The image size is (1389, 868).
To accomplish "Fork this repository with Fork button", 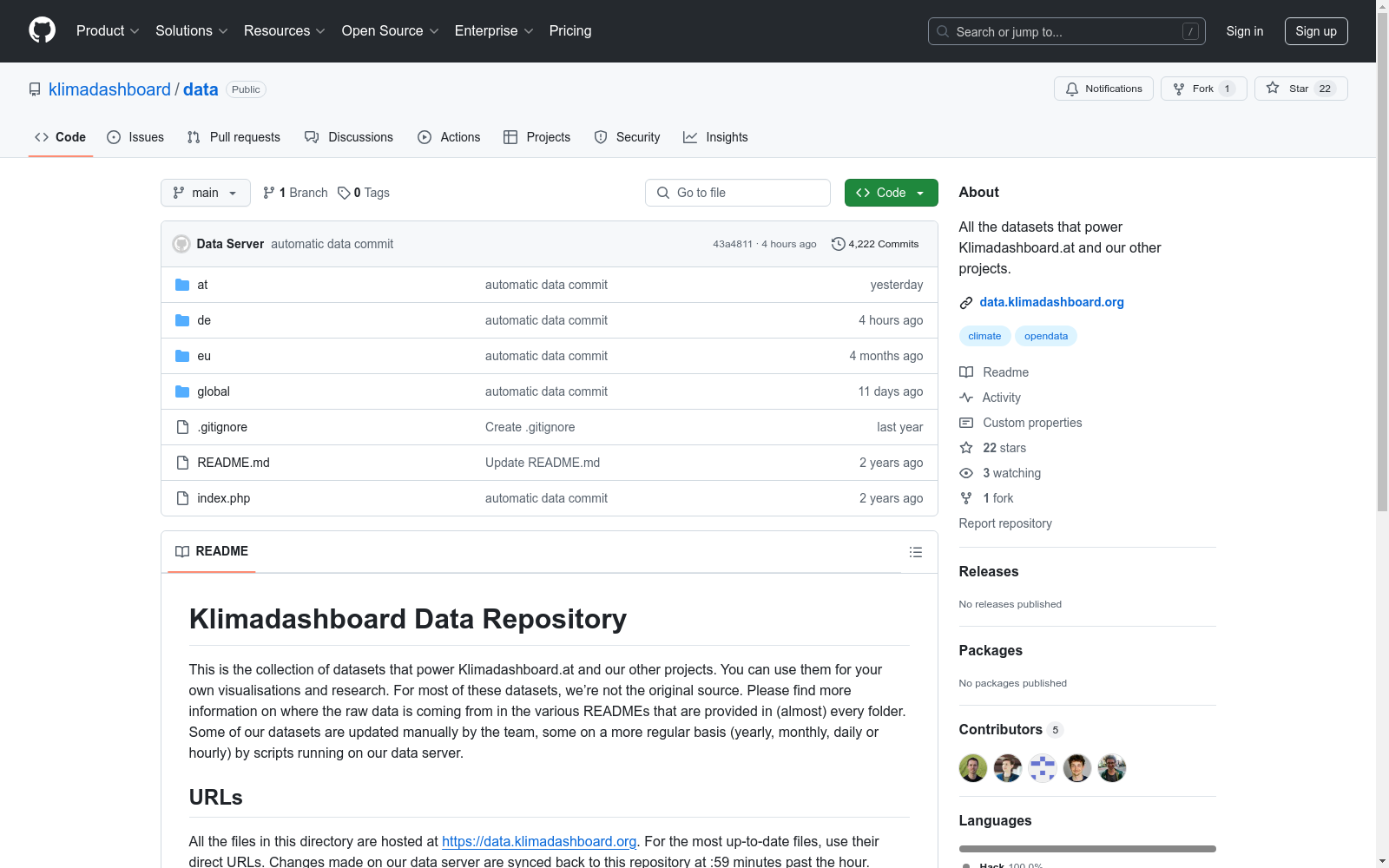I will click(1204, 89).
